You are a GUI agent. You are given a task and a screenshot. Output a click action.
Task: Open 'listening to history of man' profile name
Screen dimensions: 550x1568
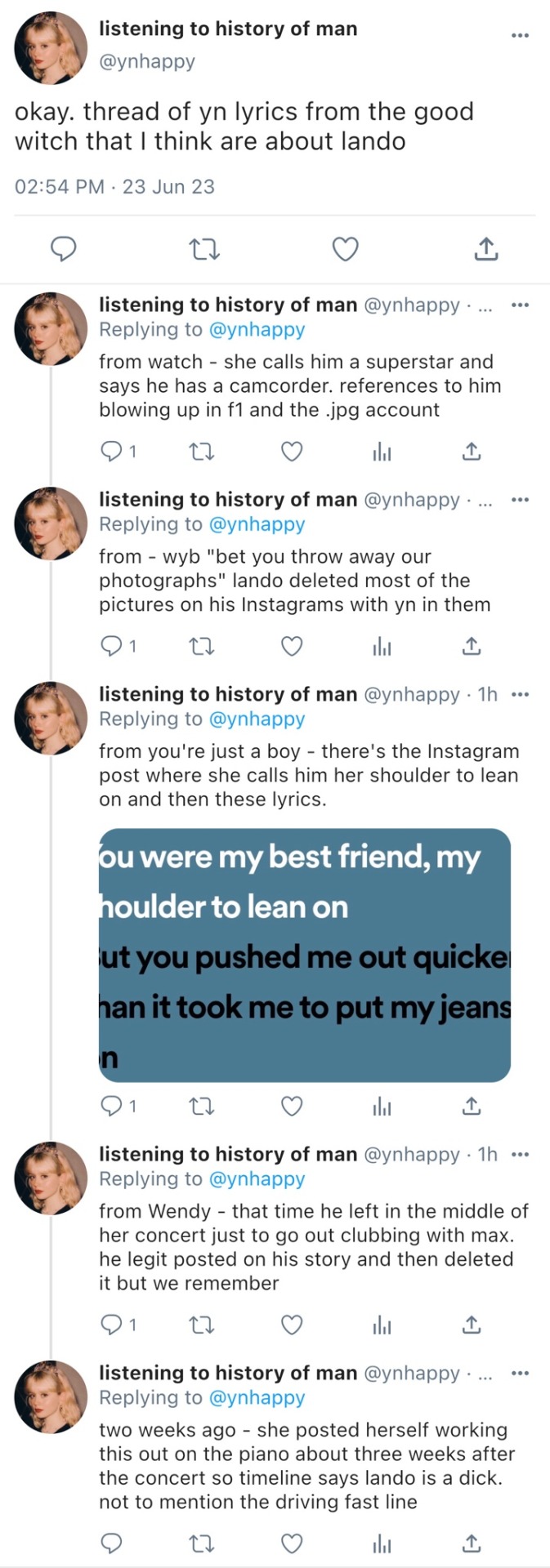click(x=228, y=29)
